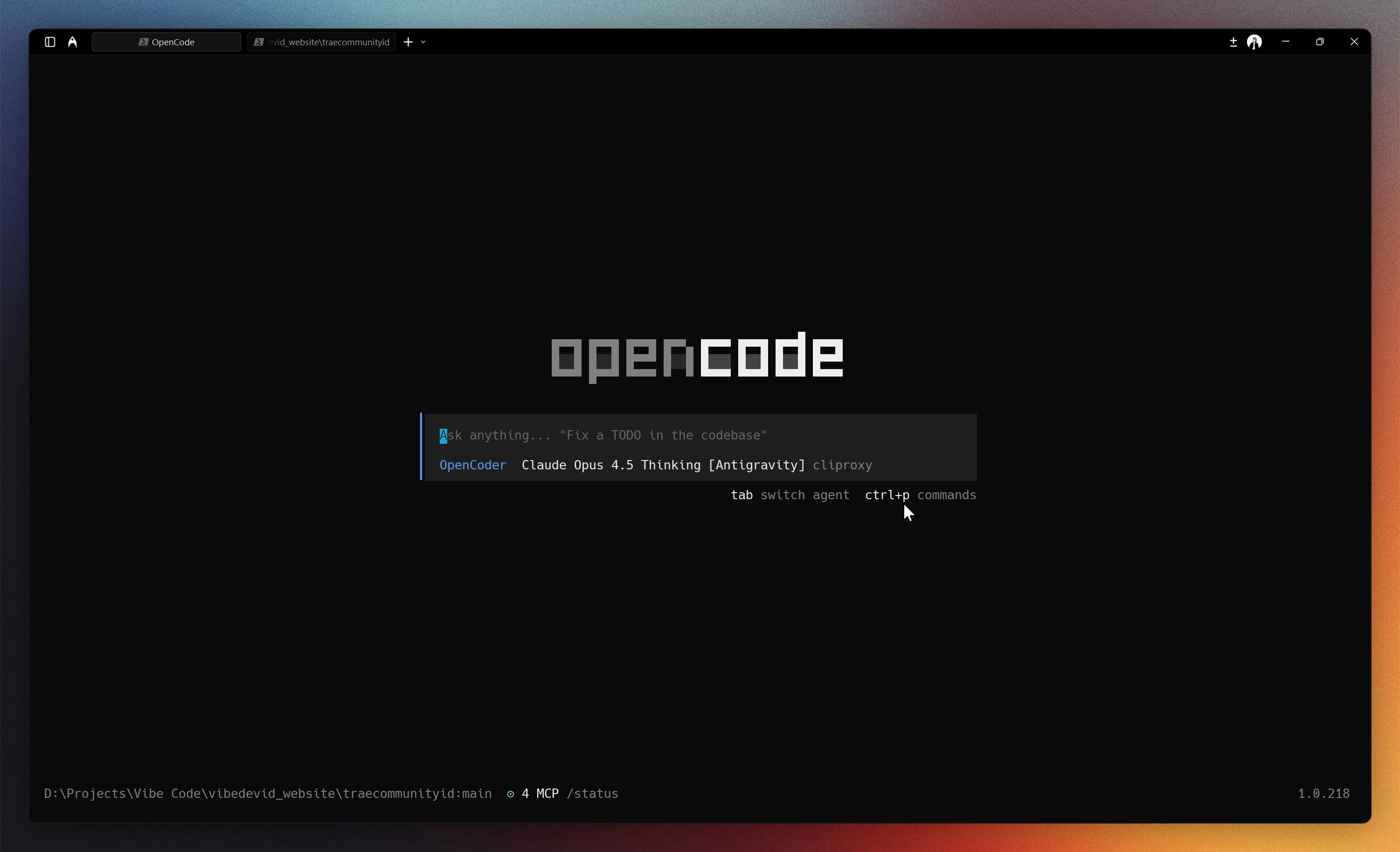The width and height of the screenshot is (1400, 852).
Task: Click the plus-minus diff icon
Action: (x=1233, y=42)
